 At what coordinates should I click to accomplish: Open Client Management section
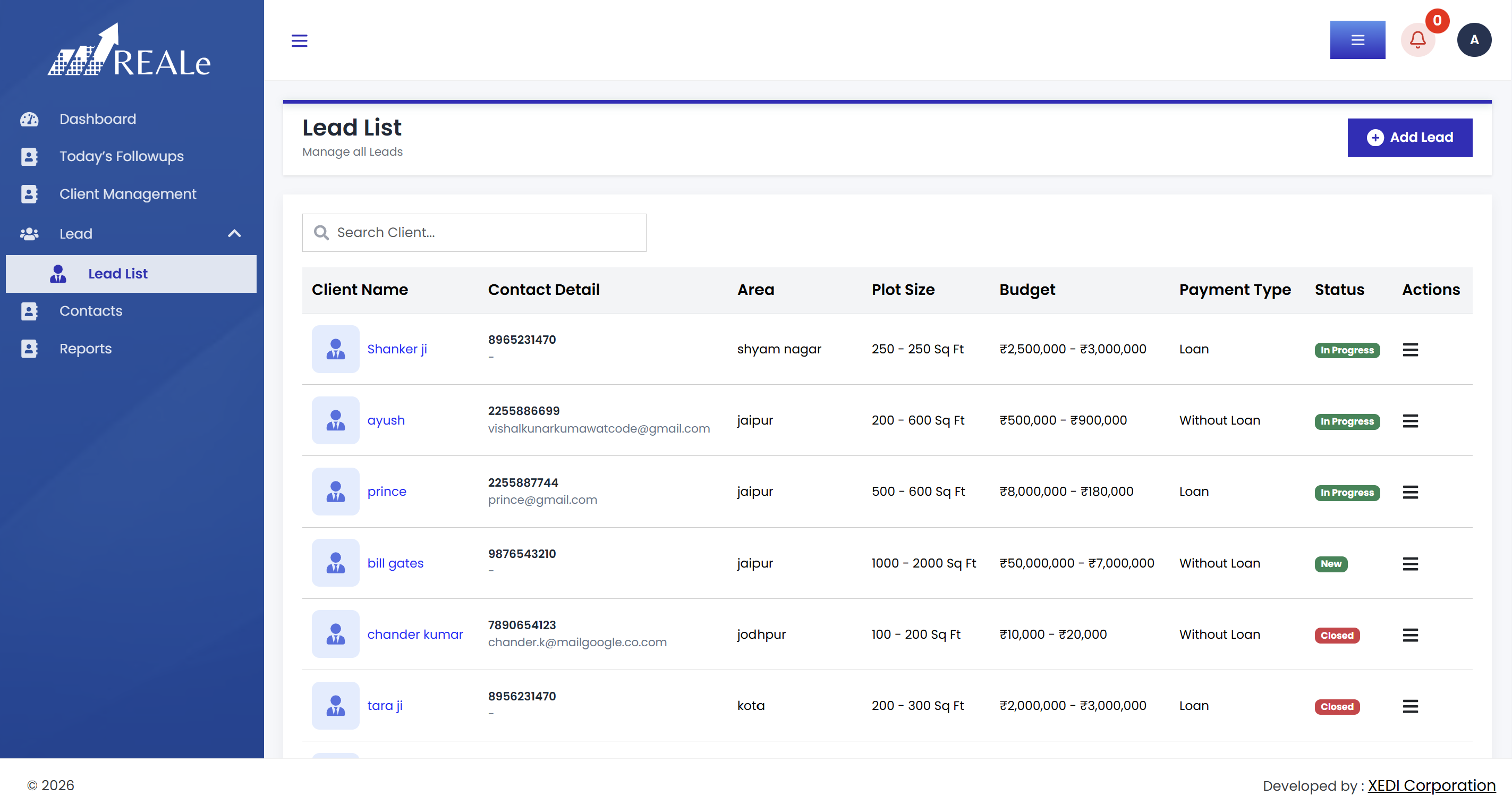pos(128,194)
